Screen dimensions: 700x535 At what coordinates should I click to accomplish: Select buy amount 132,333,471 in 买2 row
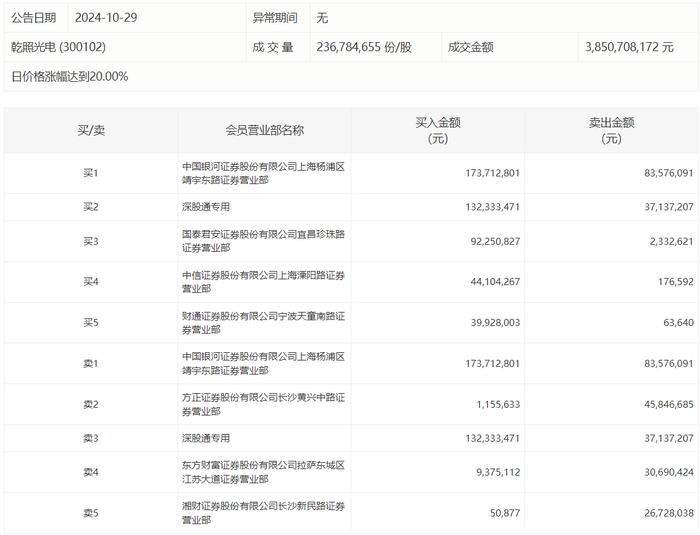click(492, 207)
